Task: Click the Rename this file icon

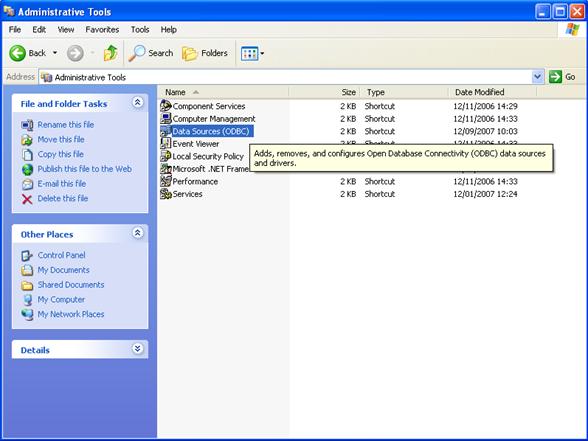Action: (27, 125)
